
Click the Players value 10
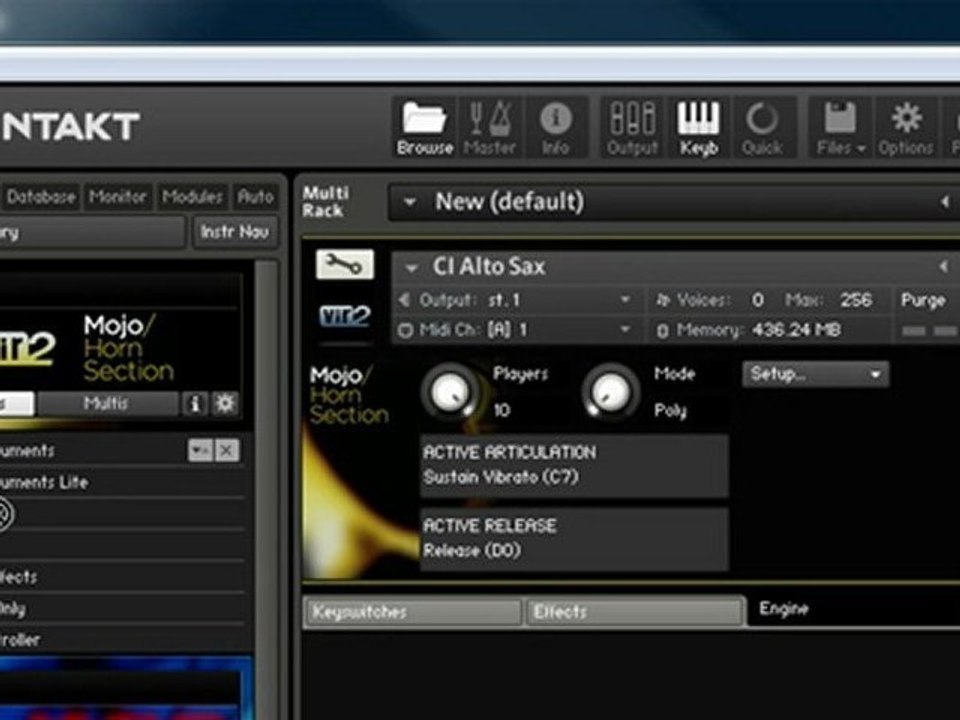pyautogui.click(x=502, y=410)
